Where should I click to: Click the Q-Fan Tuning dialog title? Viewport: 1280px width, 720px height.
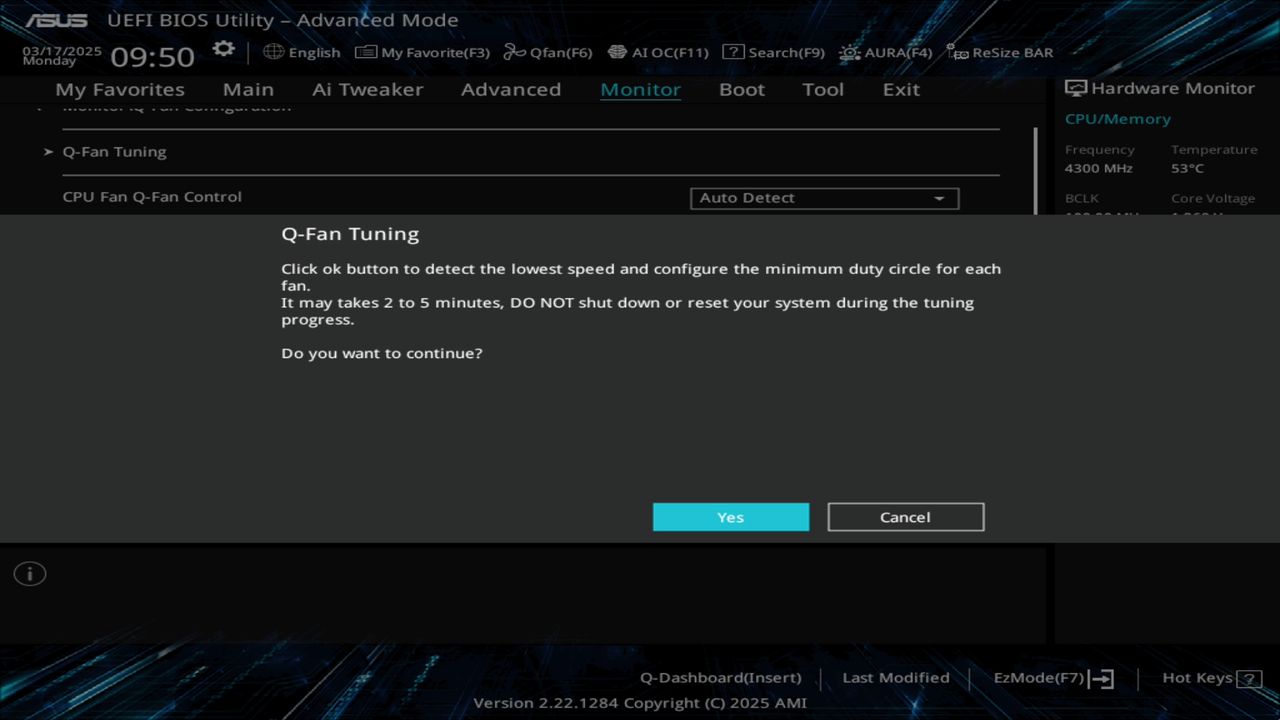[350, 234]
